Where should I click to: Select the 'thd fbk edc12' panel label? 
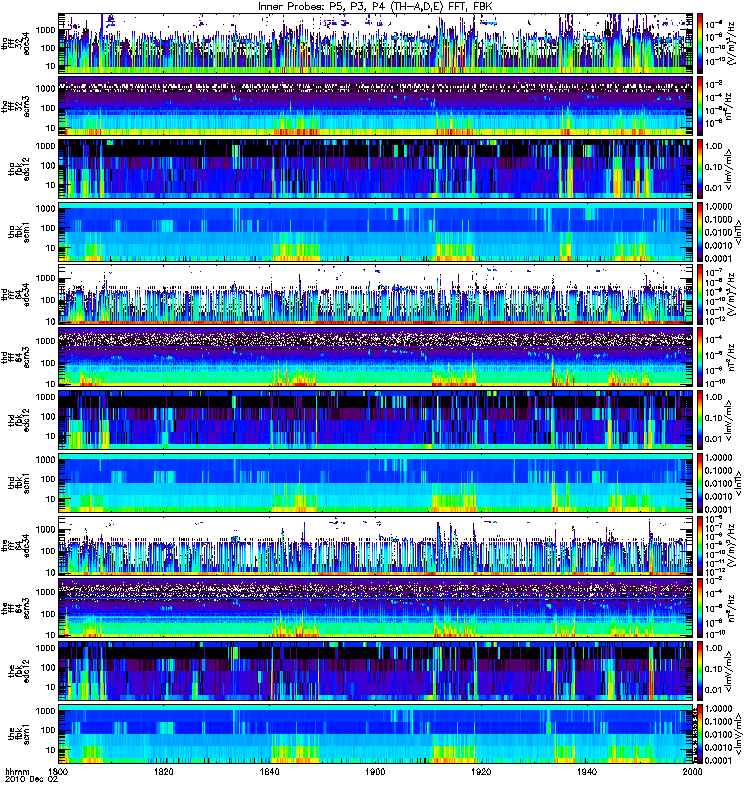19,420
